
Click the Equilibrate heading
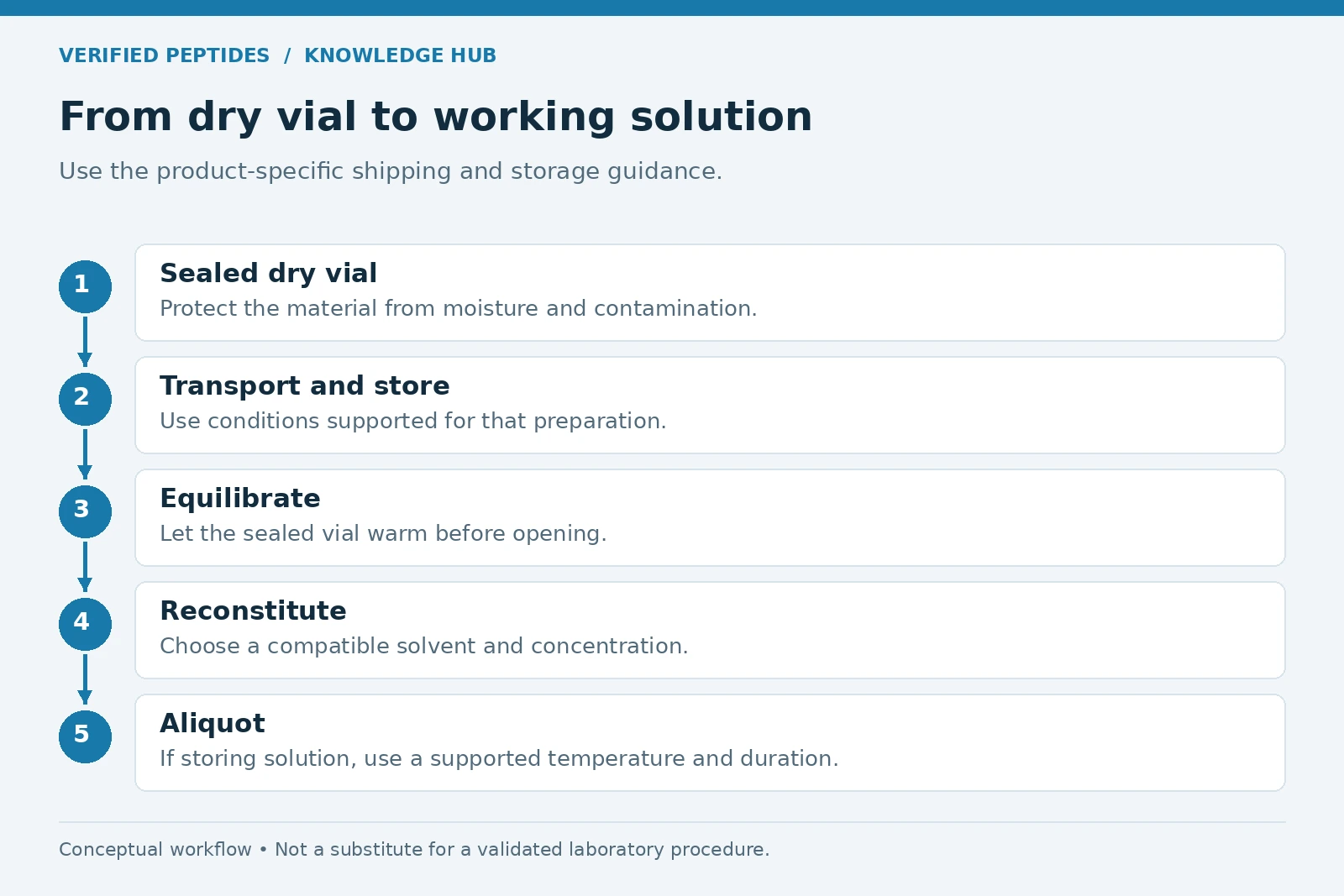pos(239,499)
